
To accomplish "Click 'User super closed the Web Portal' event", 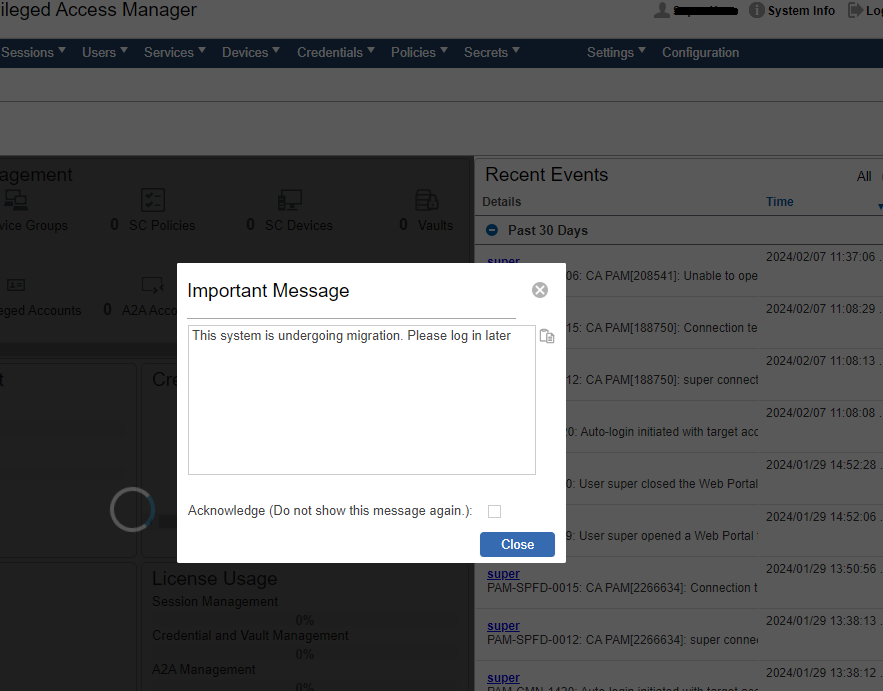I will pyautogui.click(x=662, y=484).
